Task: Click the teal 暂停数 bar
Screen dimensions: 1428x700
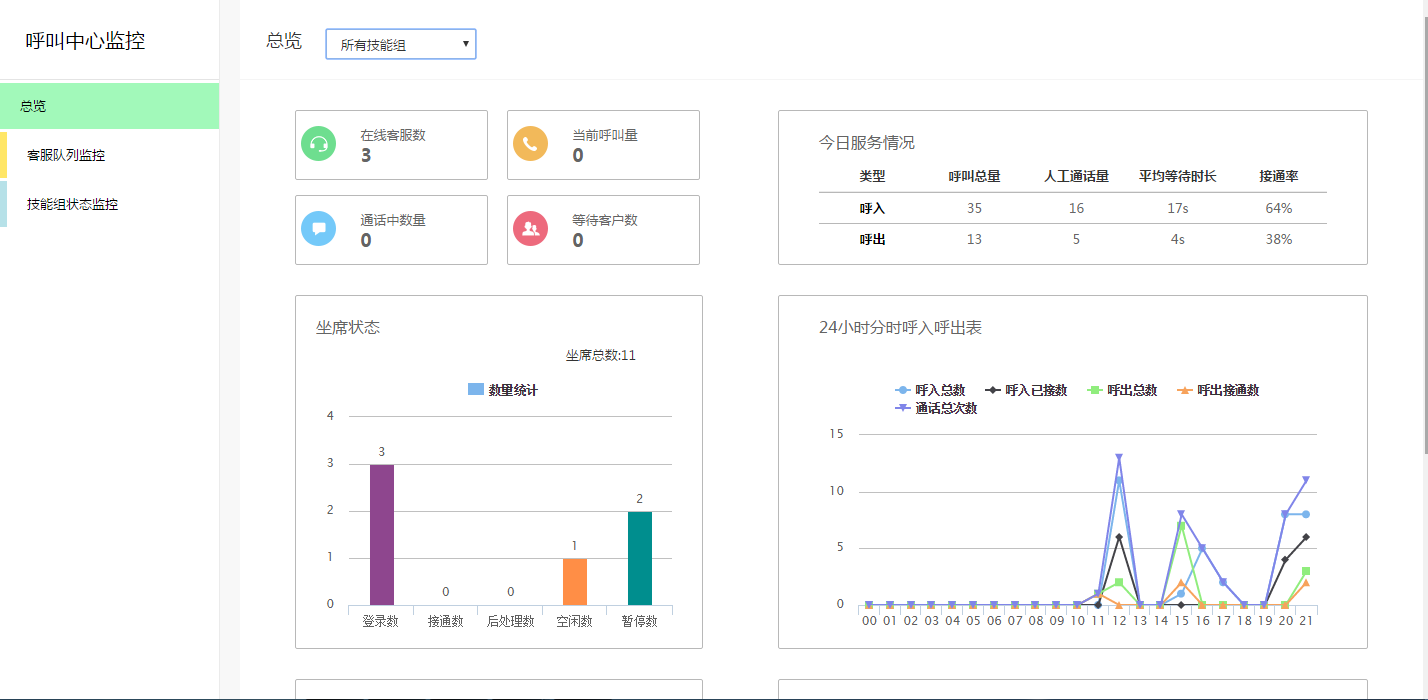Action: 640,558
